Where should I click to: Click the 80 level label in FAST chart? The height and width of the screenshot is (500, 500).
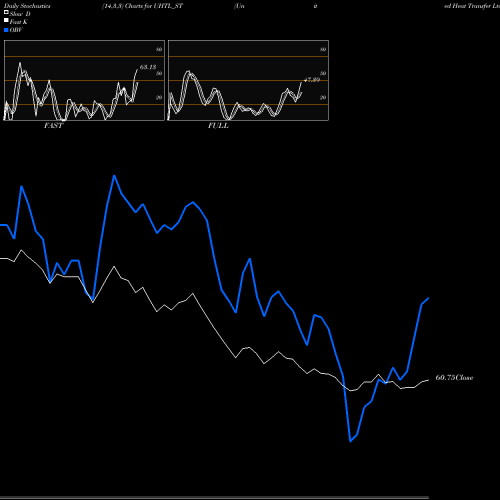[159, 49]
